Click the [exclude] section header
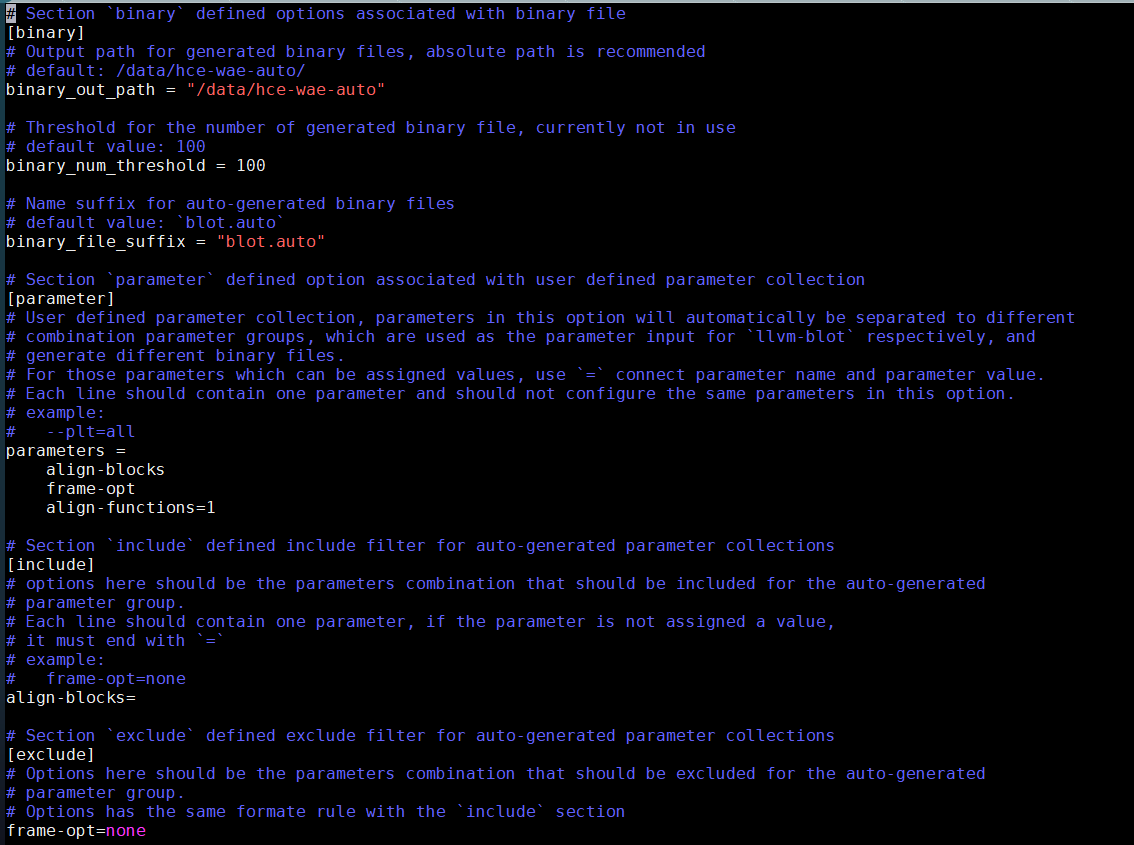 tap(51, 755)
